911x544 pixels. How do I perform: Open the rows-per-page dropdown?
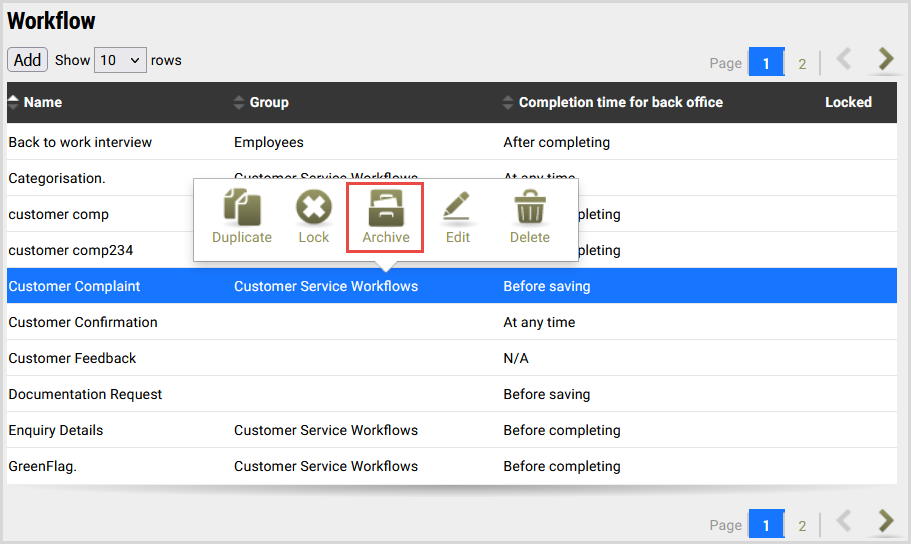(x=120, y=60)
